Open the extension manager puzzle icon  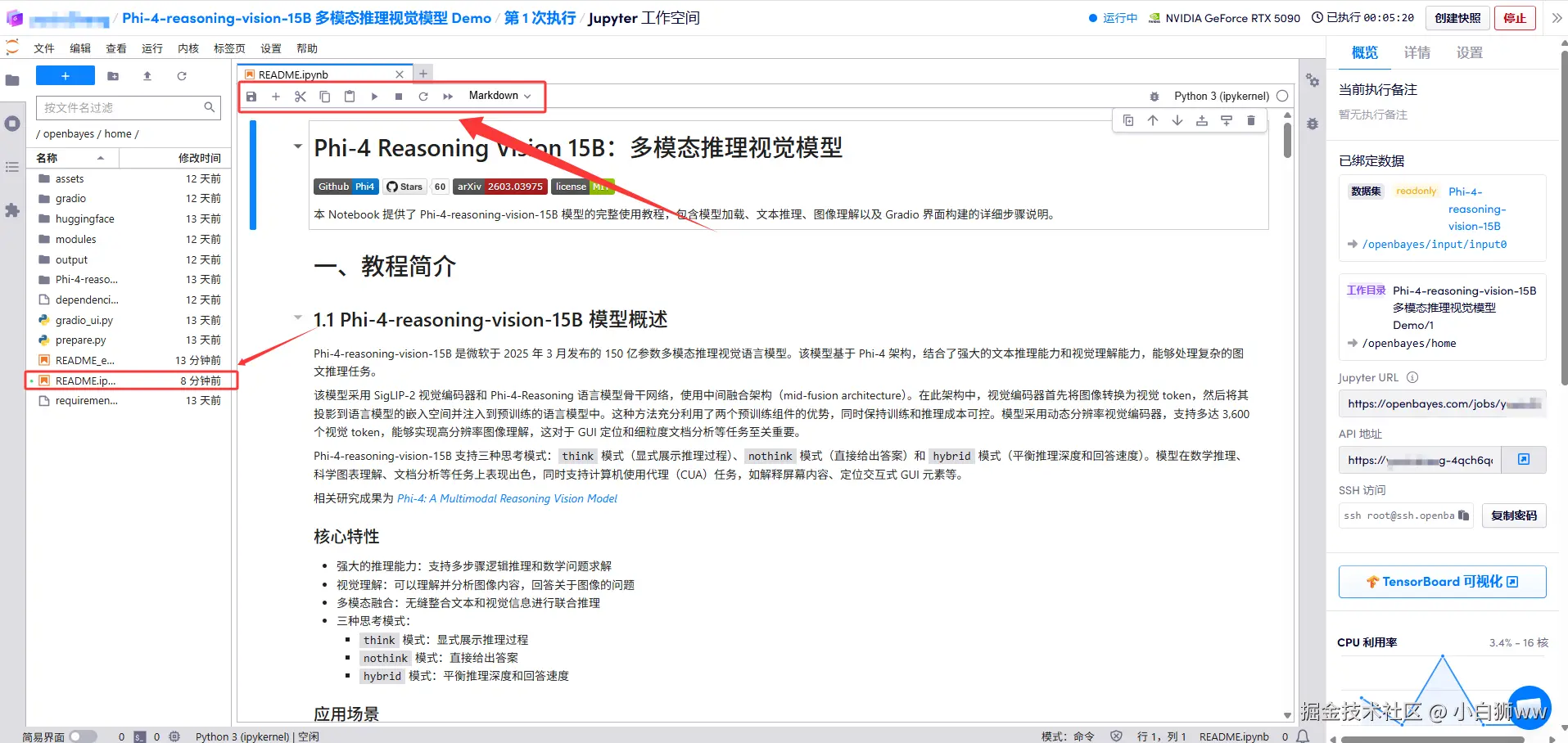pyautogui.click(x=12, y=210)
